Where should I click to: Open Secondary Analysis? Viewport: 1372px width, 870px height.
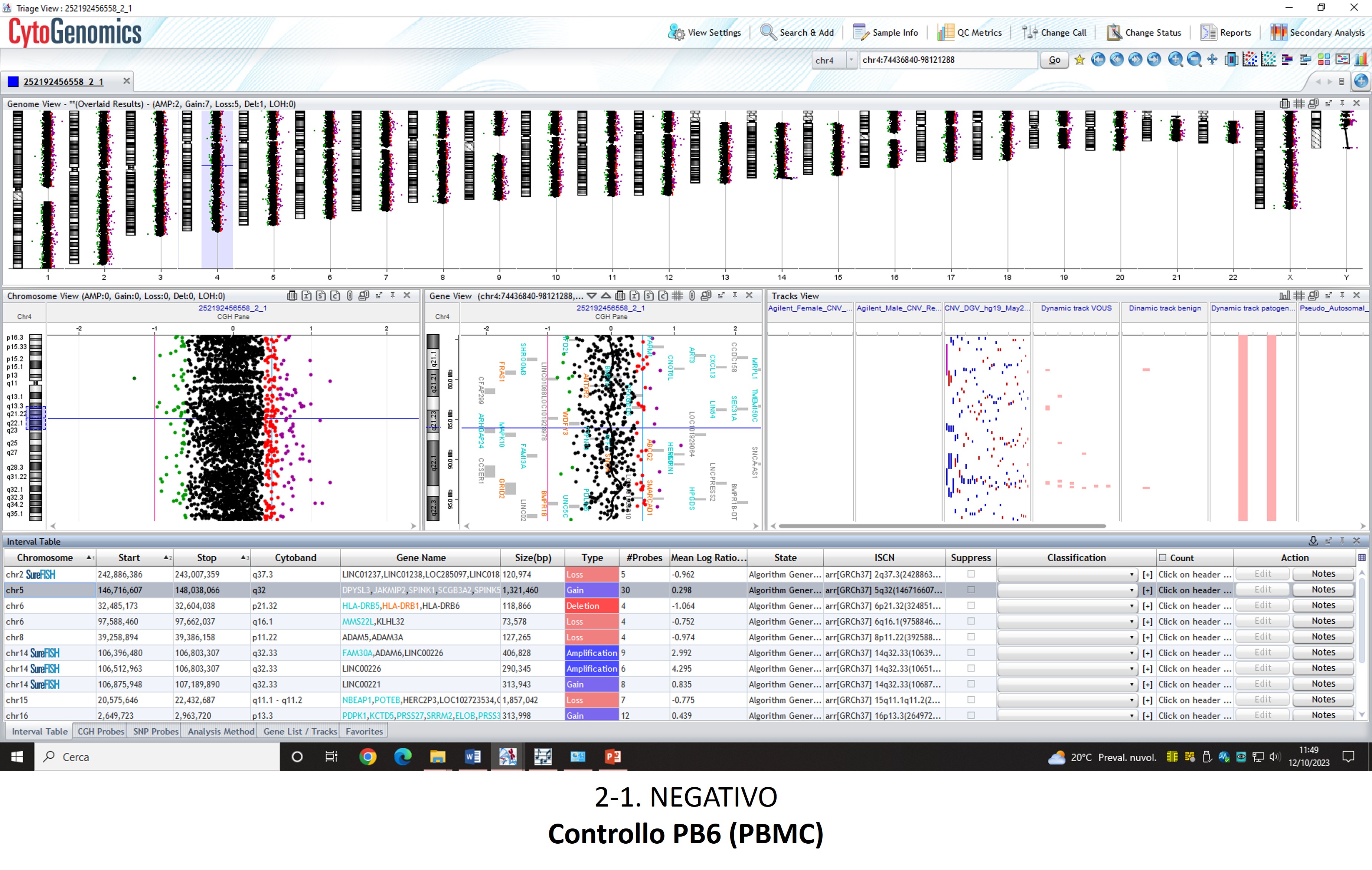(1317, 32)
